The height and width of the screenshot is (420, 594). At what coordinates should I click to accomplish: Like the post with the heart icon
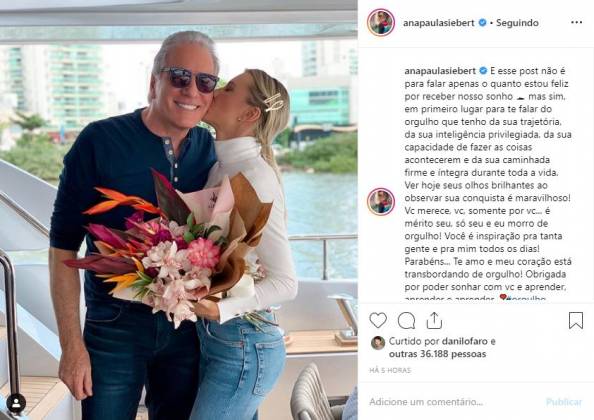click(x=378, y=320)
